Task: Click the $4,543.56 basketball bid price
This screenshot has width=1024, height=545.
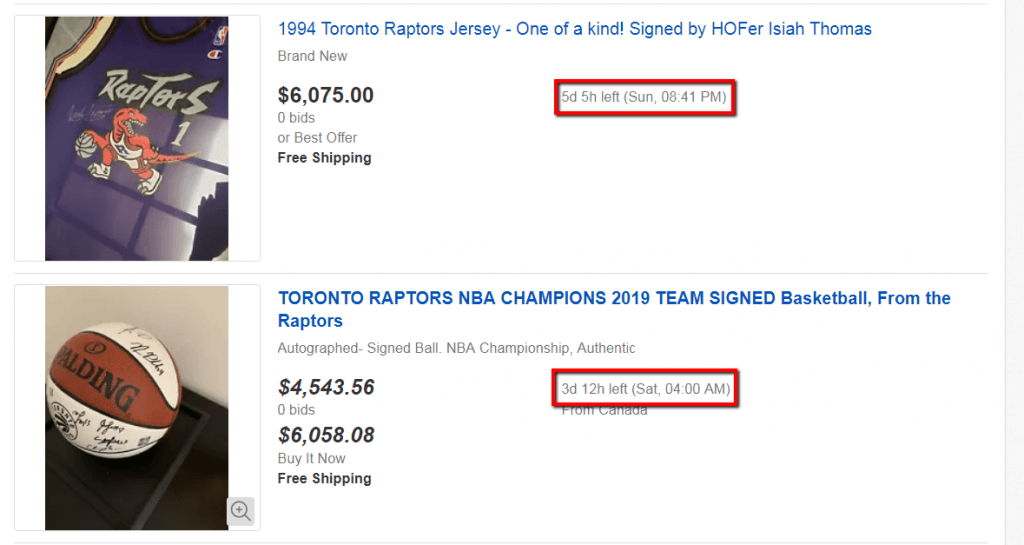Action: pos(326,387)
